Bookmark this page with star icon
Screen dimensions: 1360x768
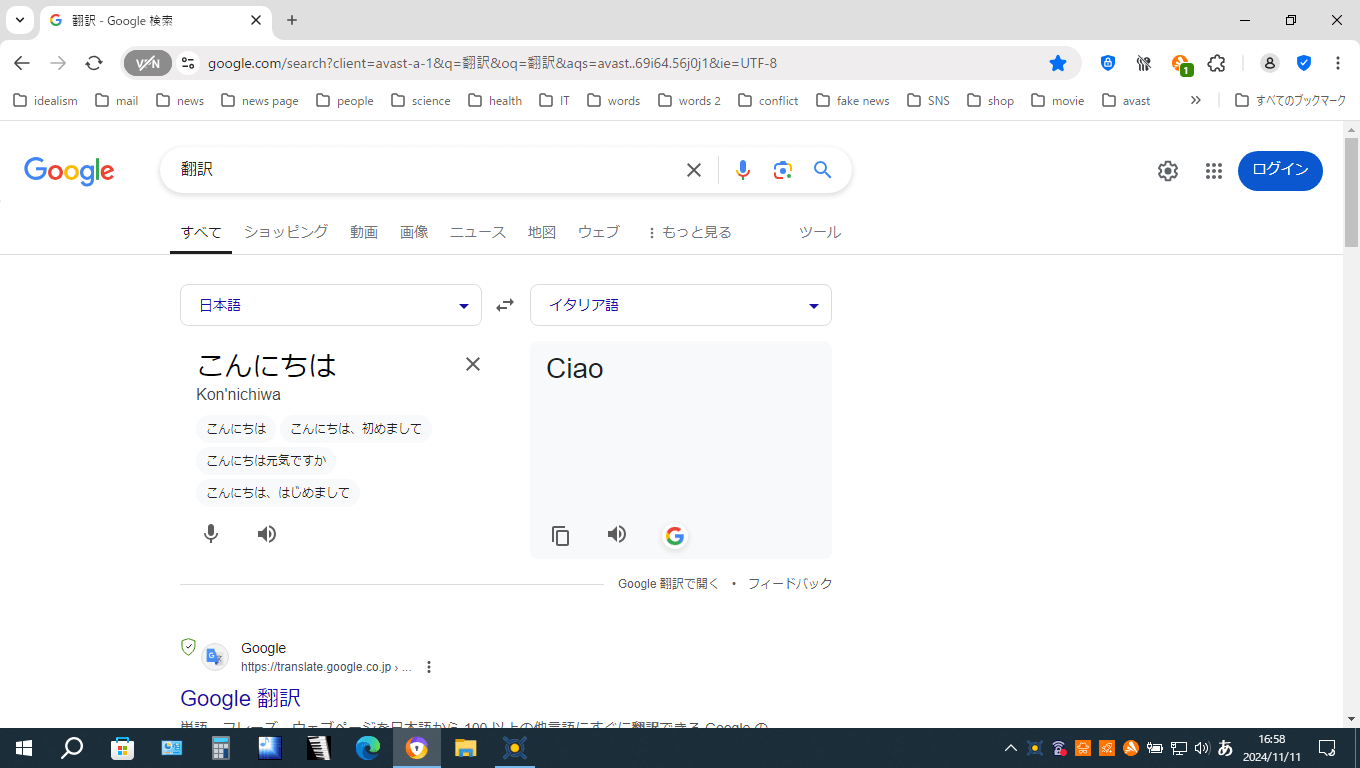[1058, 63]
